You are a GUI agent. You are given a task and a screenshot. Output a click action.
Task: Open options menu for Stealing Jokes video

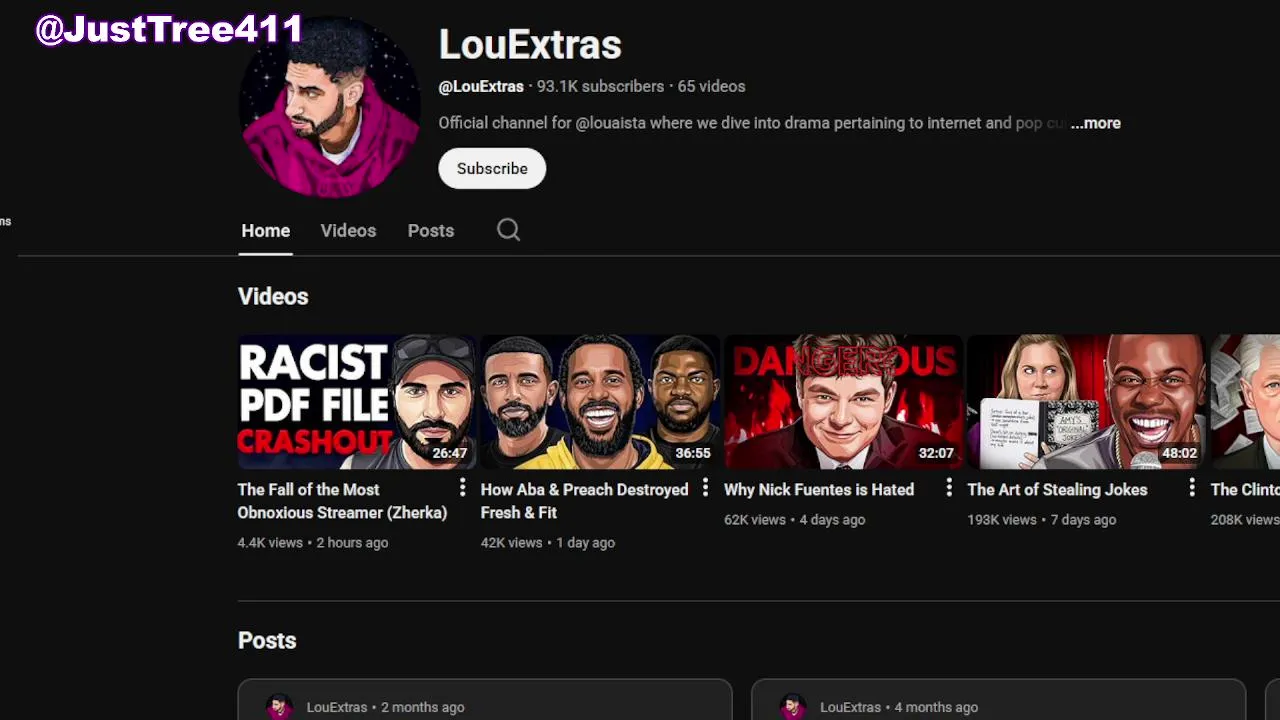1192,488
